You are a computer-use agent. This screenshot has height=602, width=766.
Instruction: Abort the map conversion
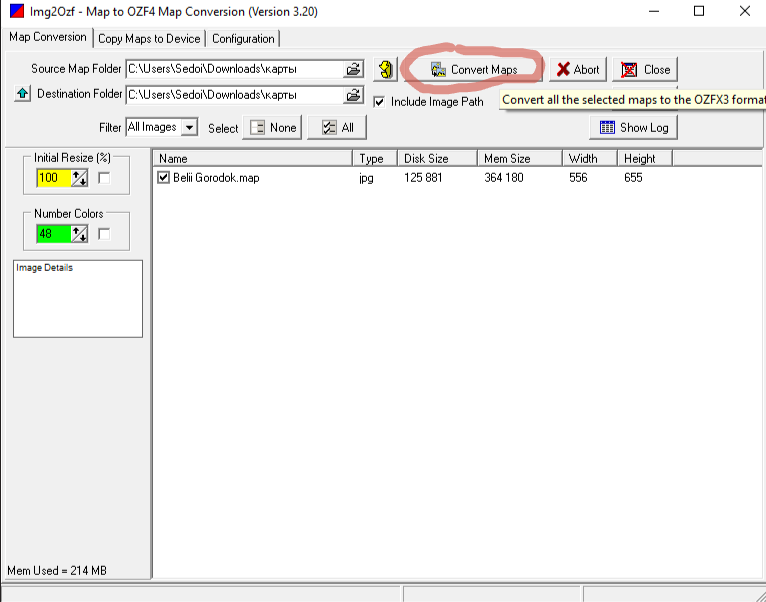coord(578,70)
